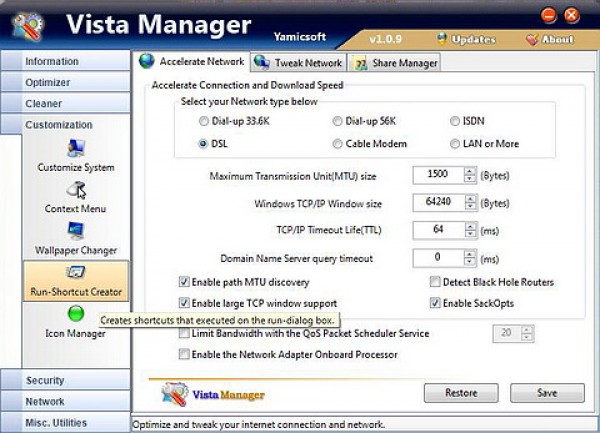Increase DNS query timeout stepper

point(470,254)
